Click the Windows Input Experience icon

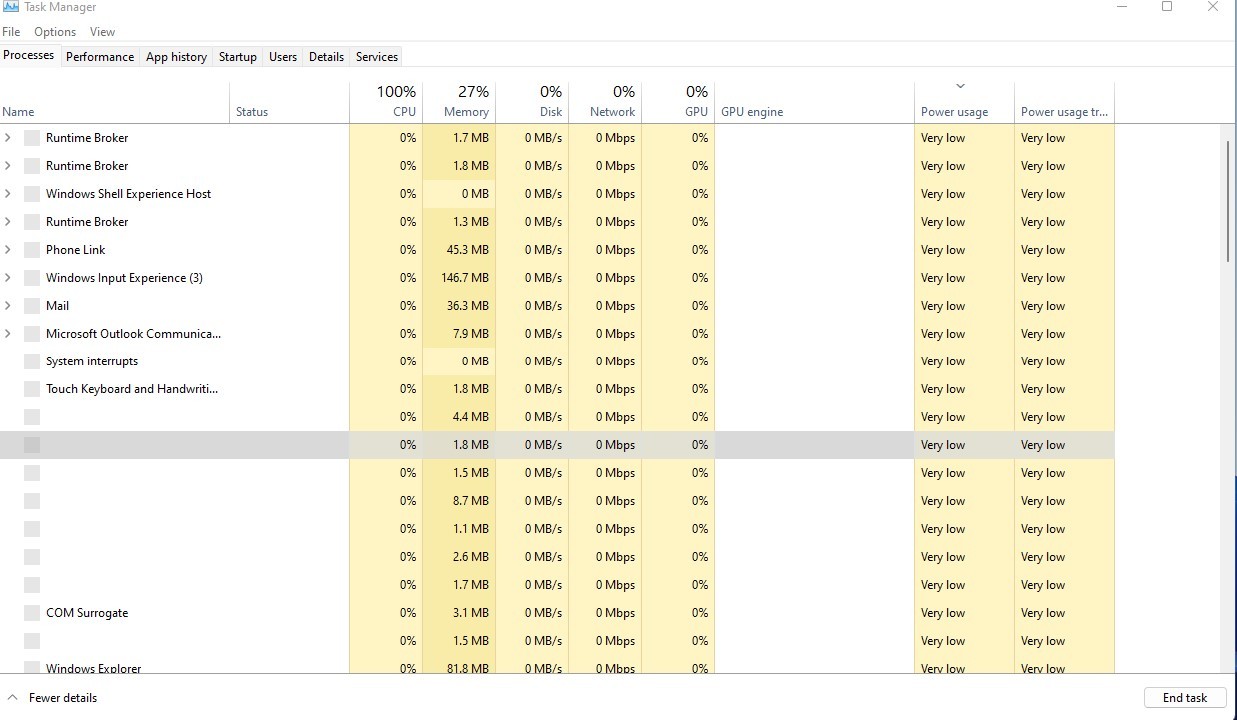31,277
